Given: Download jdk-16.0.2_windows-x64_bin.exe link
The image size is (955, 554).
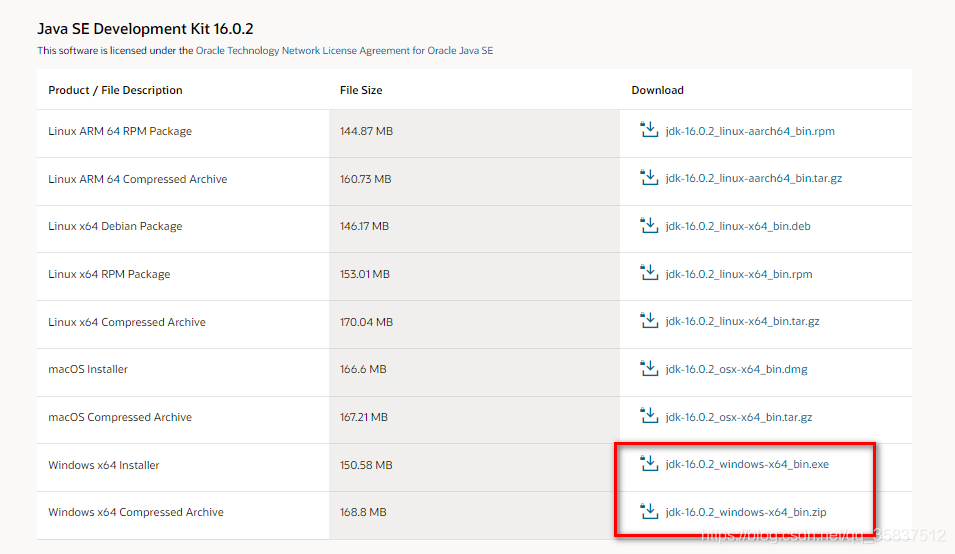Looking at the screenshot, I should (747, 465).
